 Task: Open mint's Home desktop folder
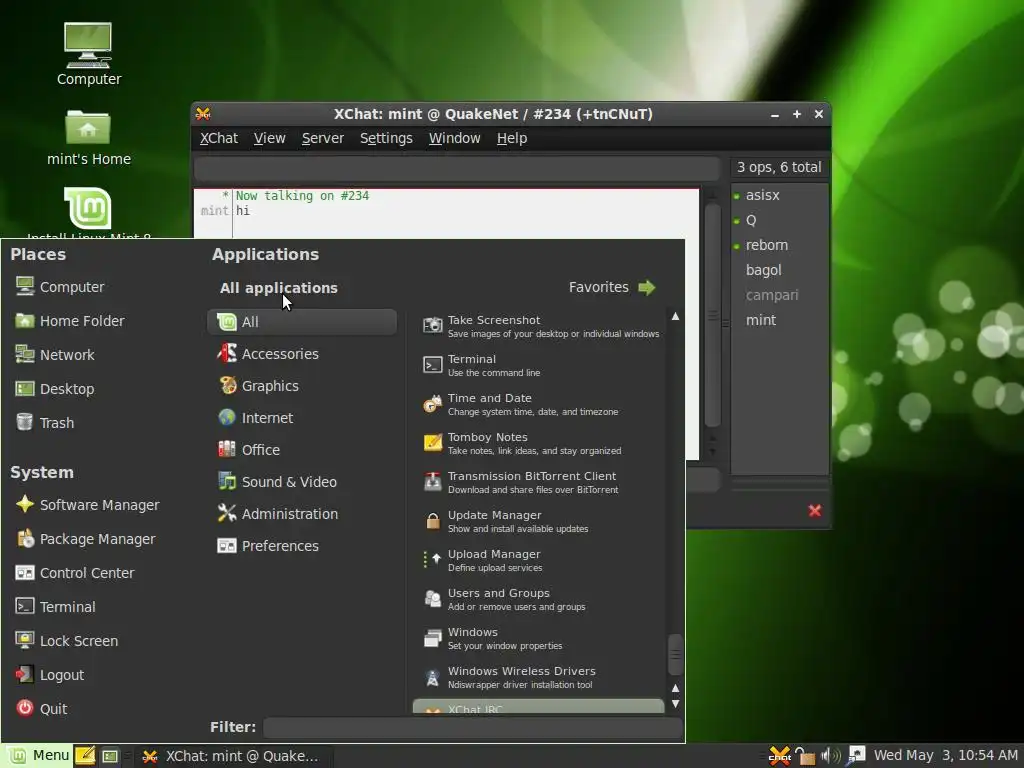[x=88, y=138]
